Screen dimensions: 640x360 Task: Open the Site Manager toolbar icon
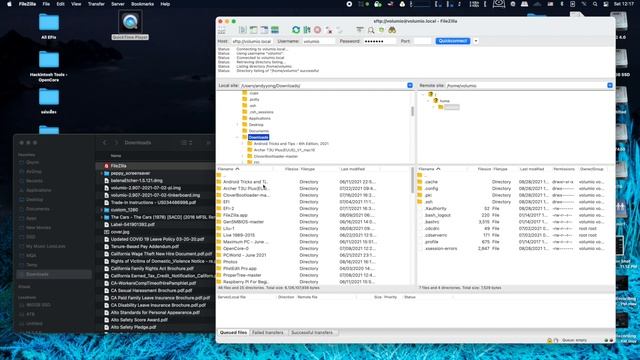[x=222, y=30]
